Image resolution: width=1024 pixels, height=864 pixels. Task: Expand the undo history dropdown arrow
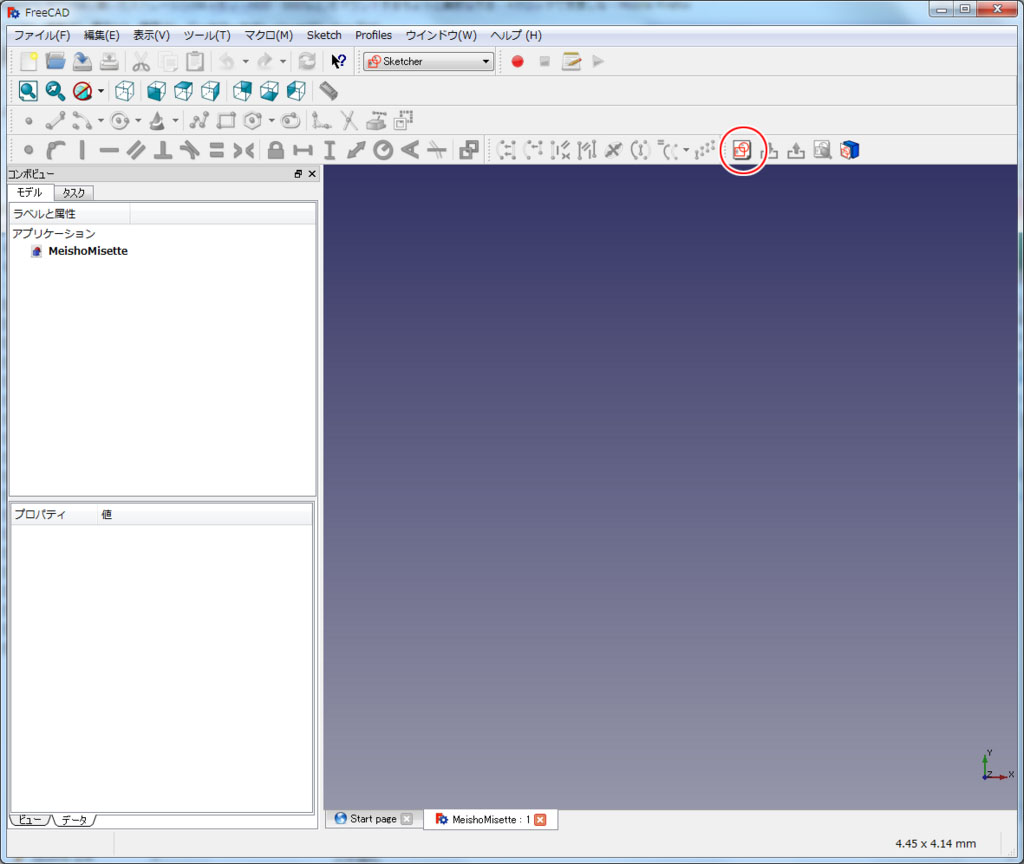click(246, 61)
